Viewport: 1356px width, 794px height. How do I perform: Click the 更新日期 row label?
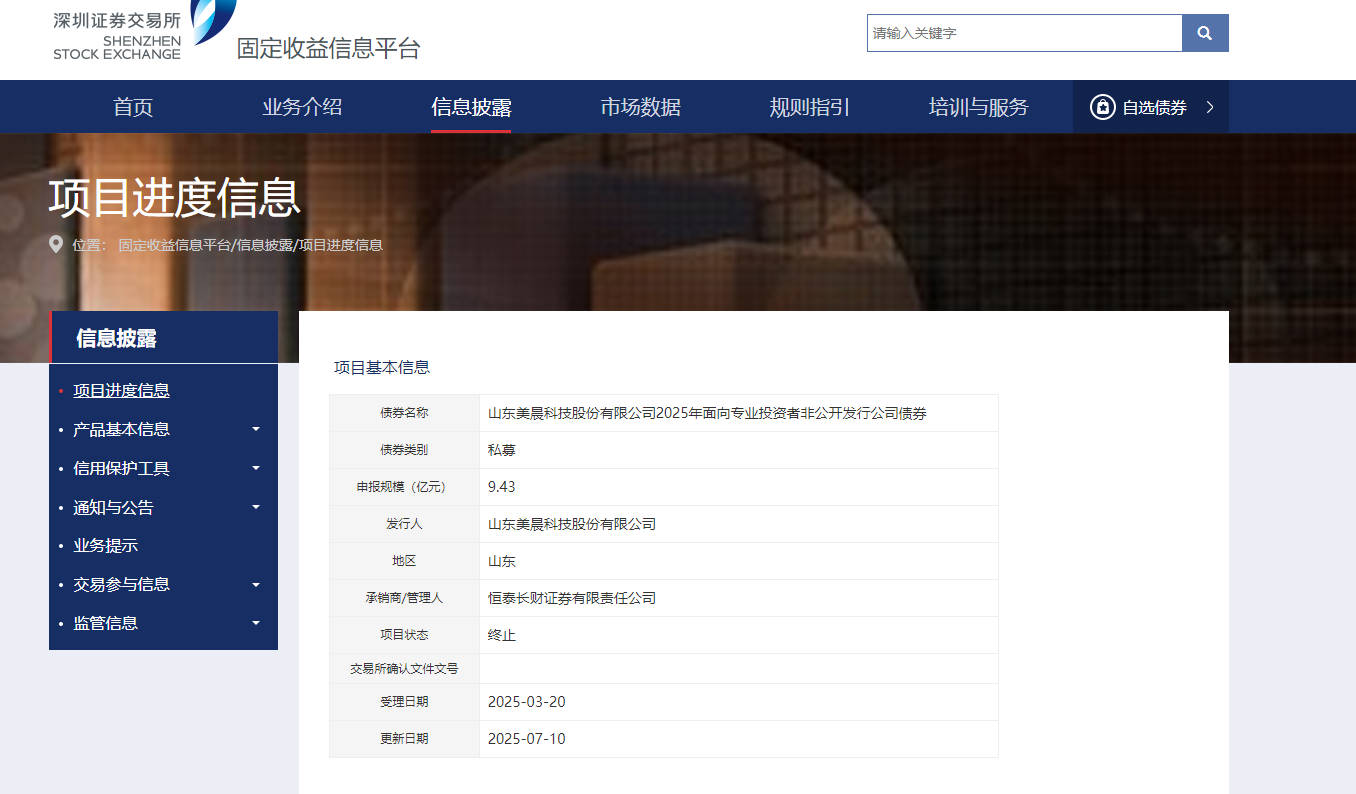[x=404, y=739]
